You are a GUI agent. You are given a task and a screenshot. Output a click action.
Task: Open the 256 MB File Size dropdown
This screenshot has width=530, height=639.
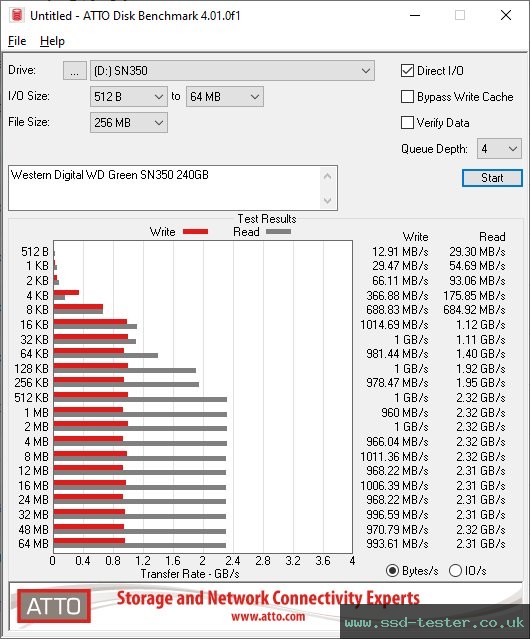(x=129, y=123)
